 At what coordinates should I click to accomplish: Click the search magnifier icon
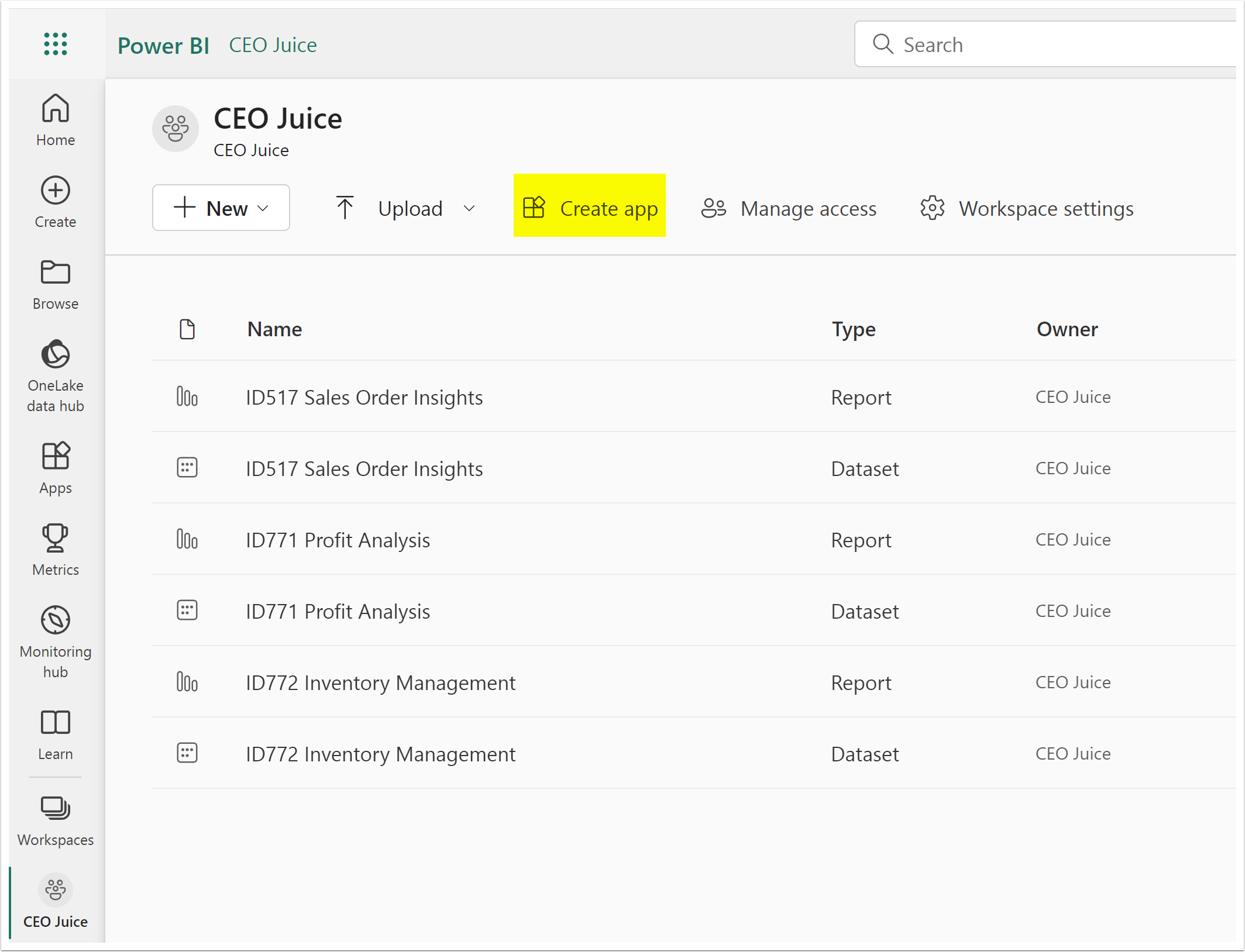[883, 44]
